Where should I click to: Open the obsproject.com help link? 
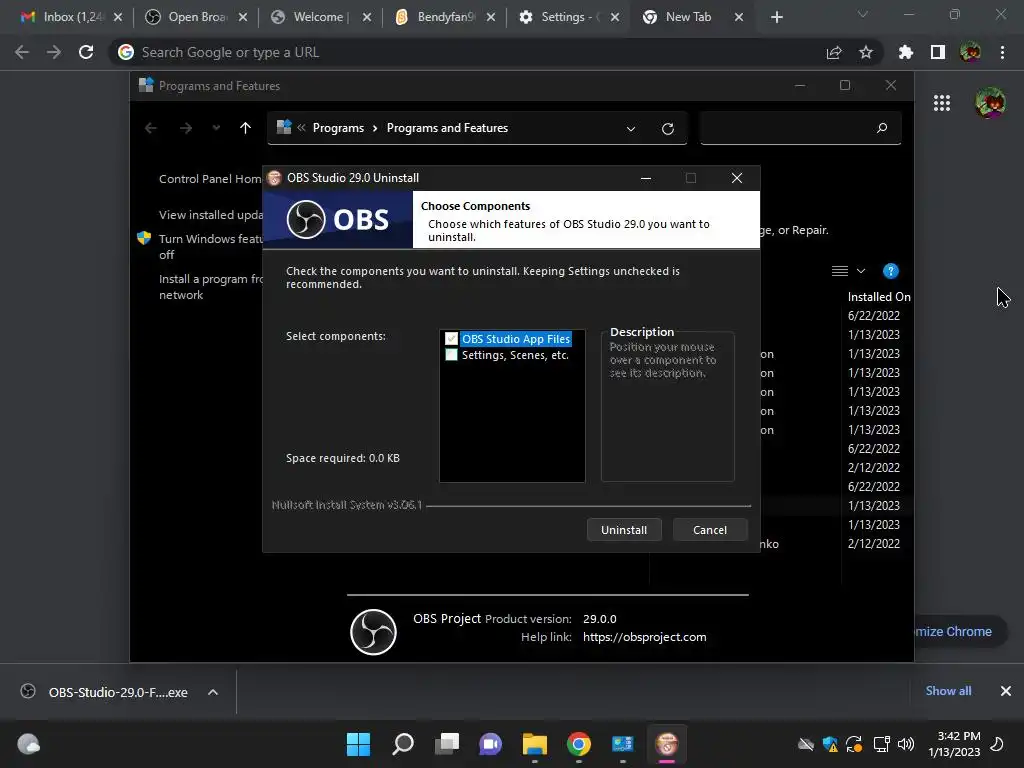(x=645, y=637)
